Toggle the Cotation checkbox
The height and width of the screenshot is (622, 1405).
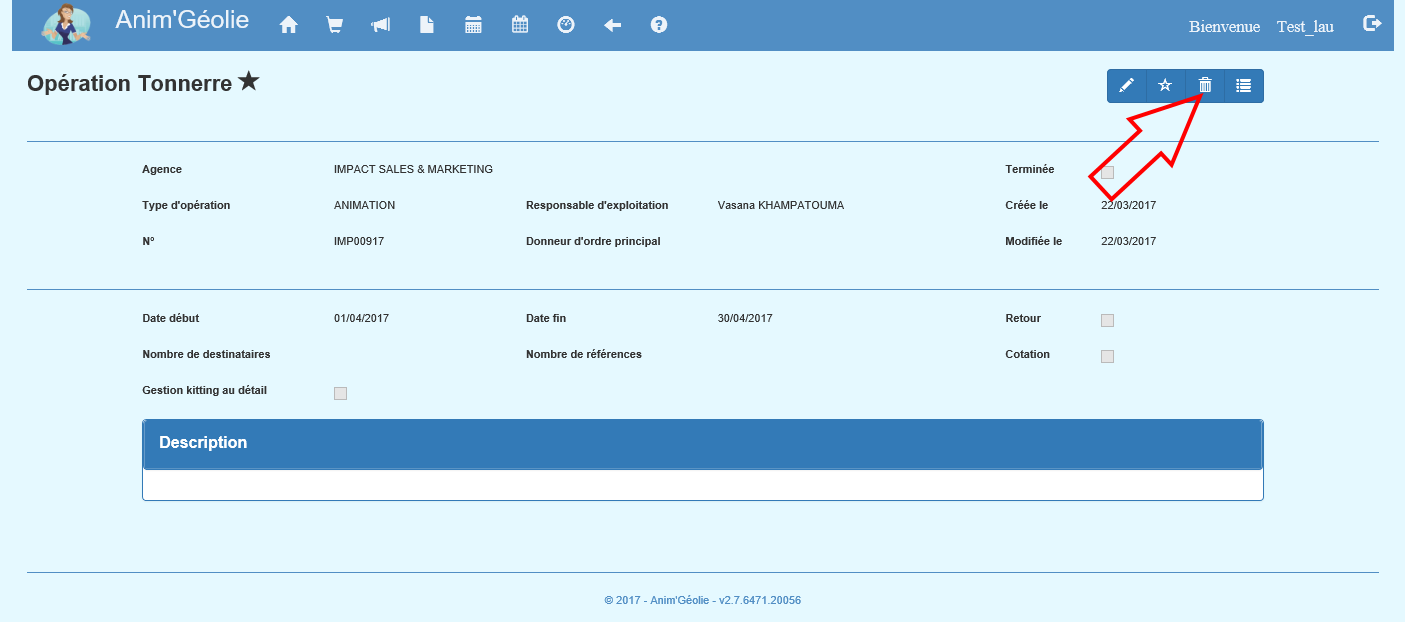[x=1107, y=356]
